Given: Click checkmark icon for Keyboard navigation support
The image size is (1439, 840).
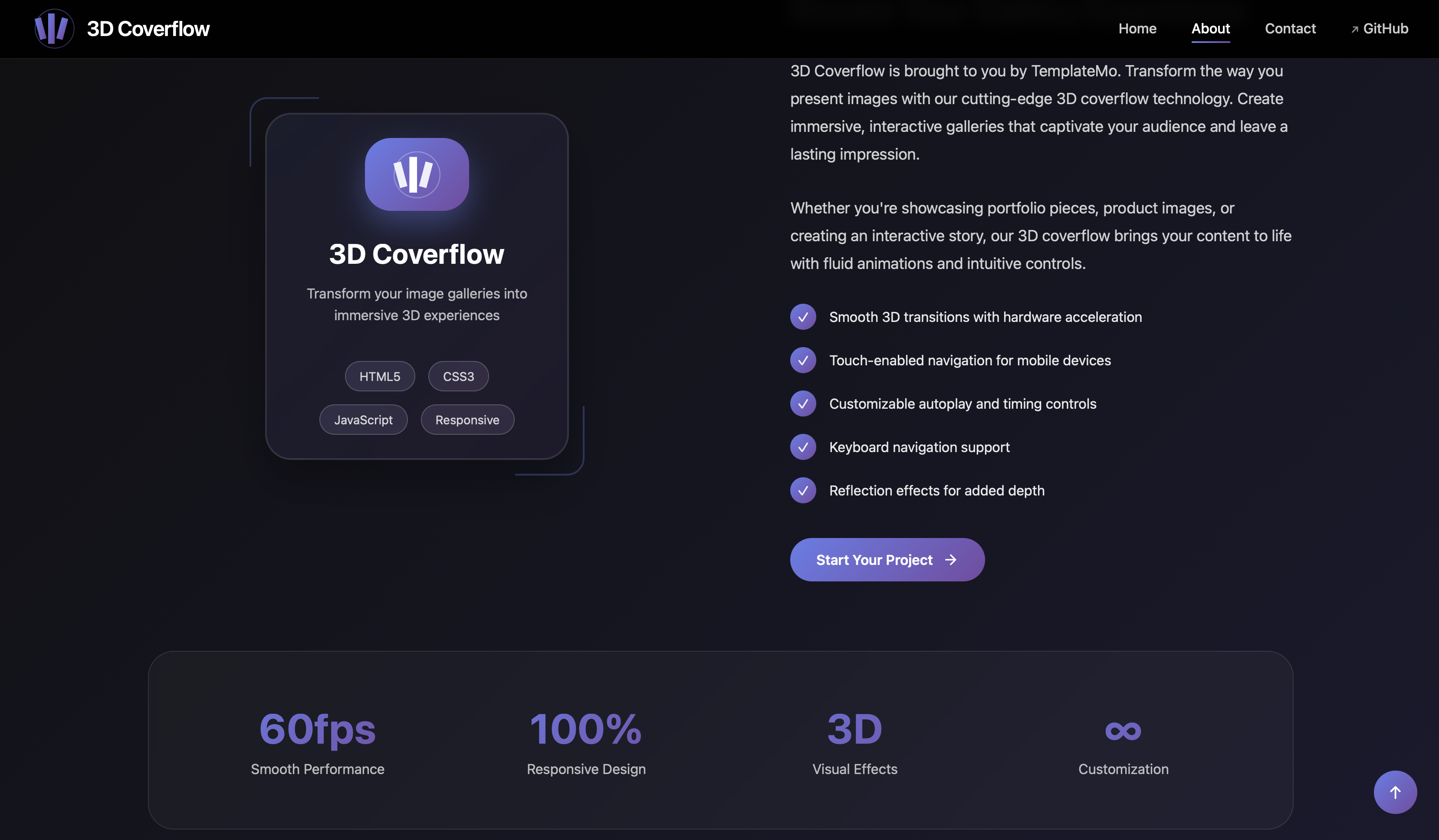Looking at the screenshot, I should tap(803, 447).
